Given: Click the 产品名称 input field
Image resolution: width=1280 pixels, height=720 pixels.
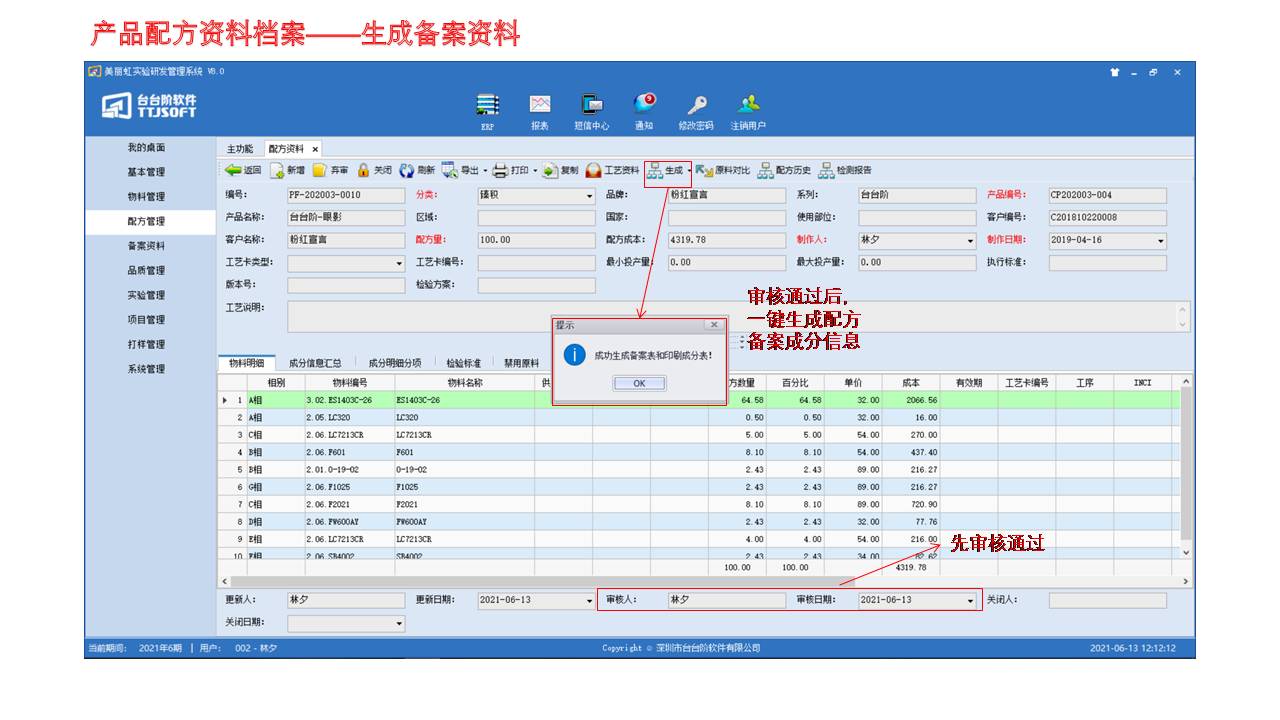Looking at the screenshot, I should click(x=346, y=218).
